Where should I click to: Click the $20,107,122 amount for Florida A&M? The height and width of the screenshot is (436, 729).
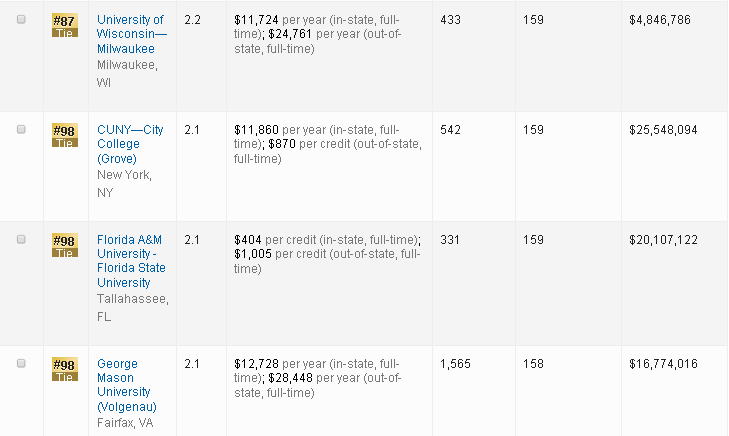click(663, 240)
